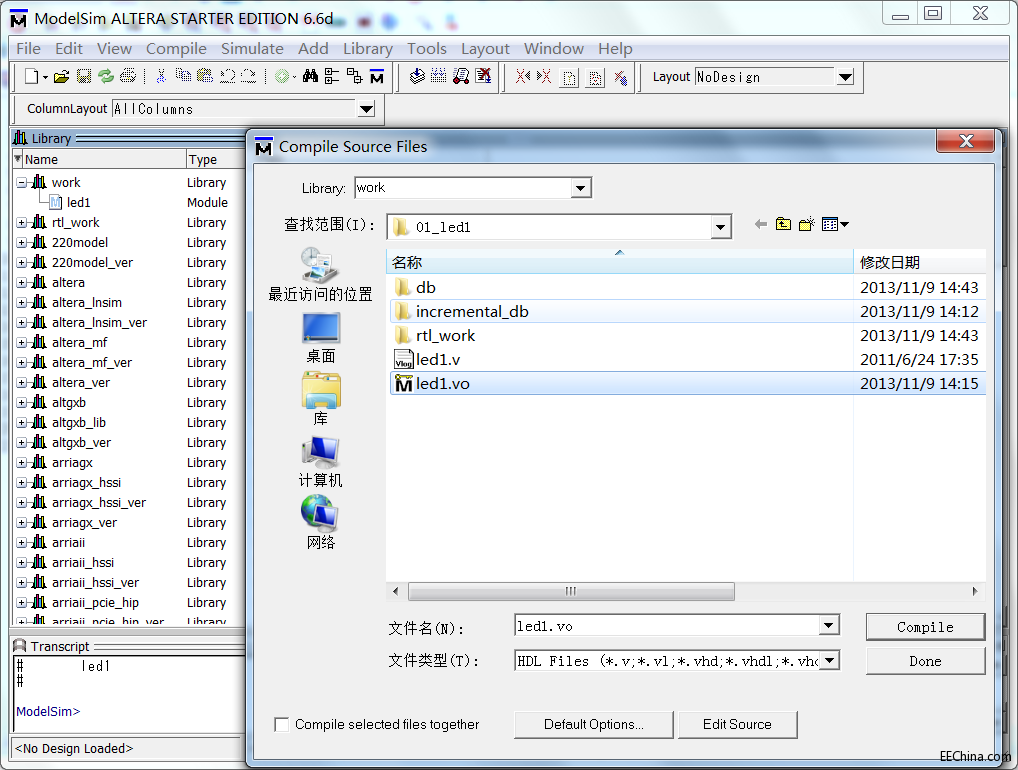
Task: Click the Print toolbar icon
Action: pyautogui.click(x=128, y=77)
